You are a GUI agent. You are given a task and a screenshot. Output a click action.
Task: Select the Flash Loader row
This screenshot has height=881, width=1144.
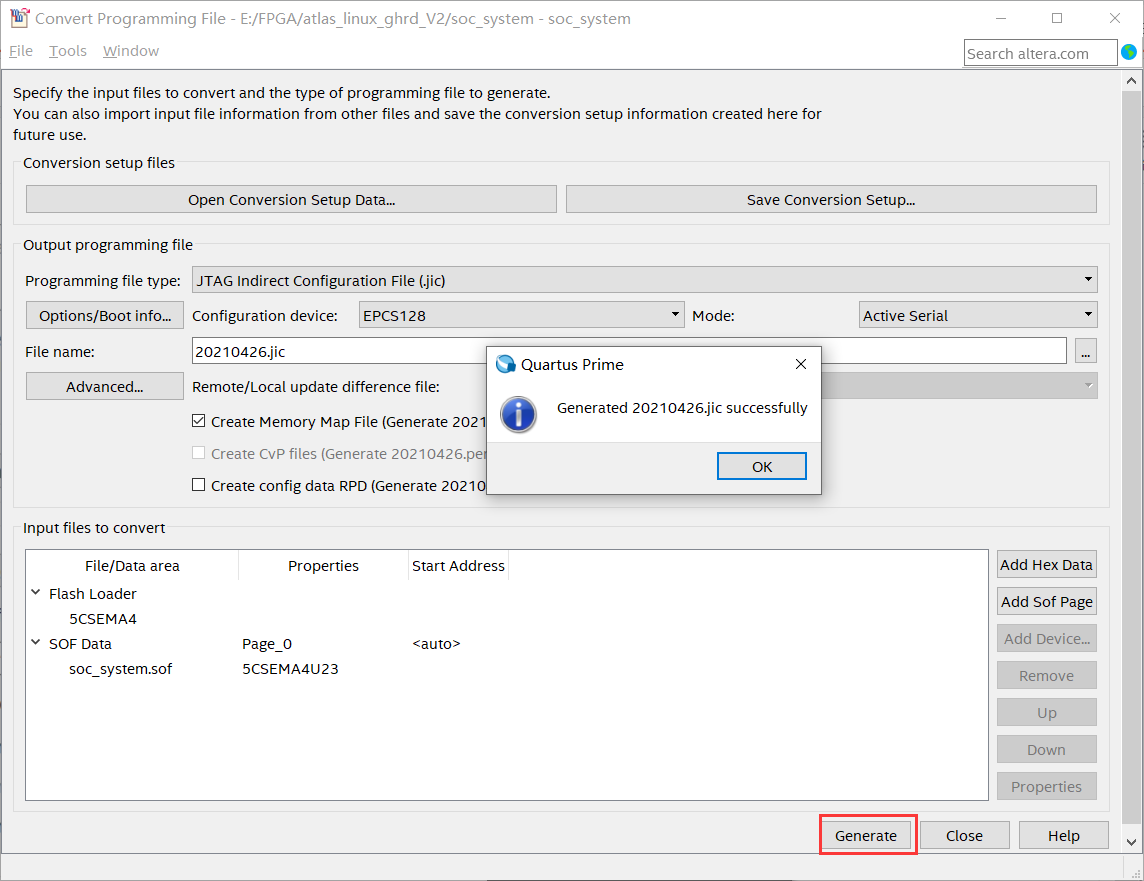click(93, 594)
